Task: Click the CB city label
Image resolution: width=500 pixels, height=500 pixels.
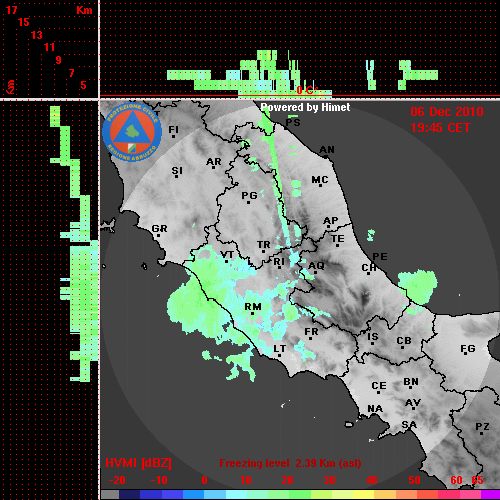Action: coord(404,341)
